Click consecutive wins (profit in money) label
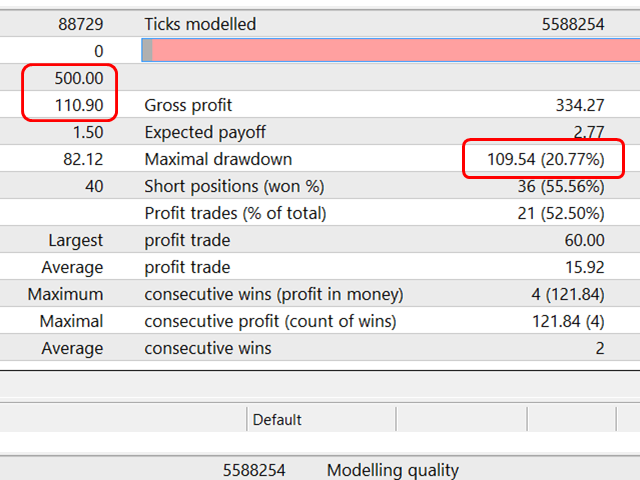 click(274, 294)
